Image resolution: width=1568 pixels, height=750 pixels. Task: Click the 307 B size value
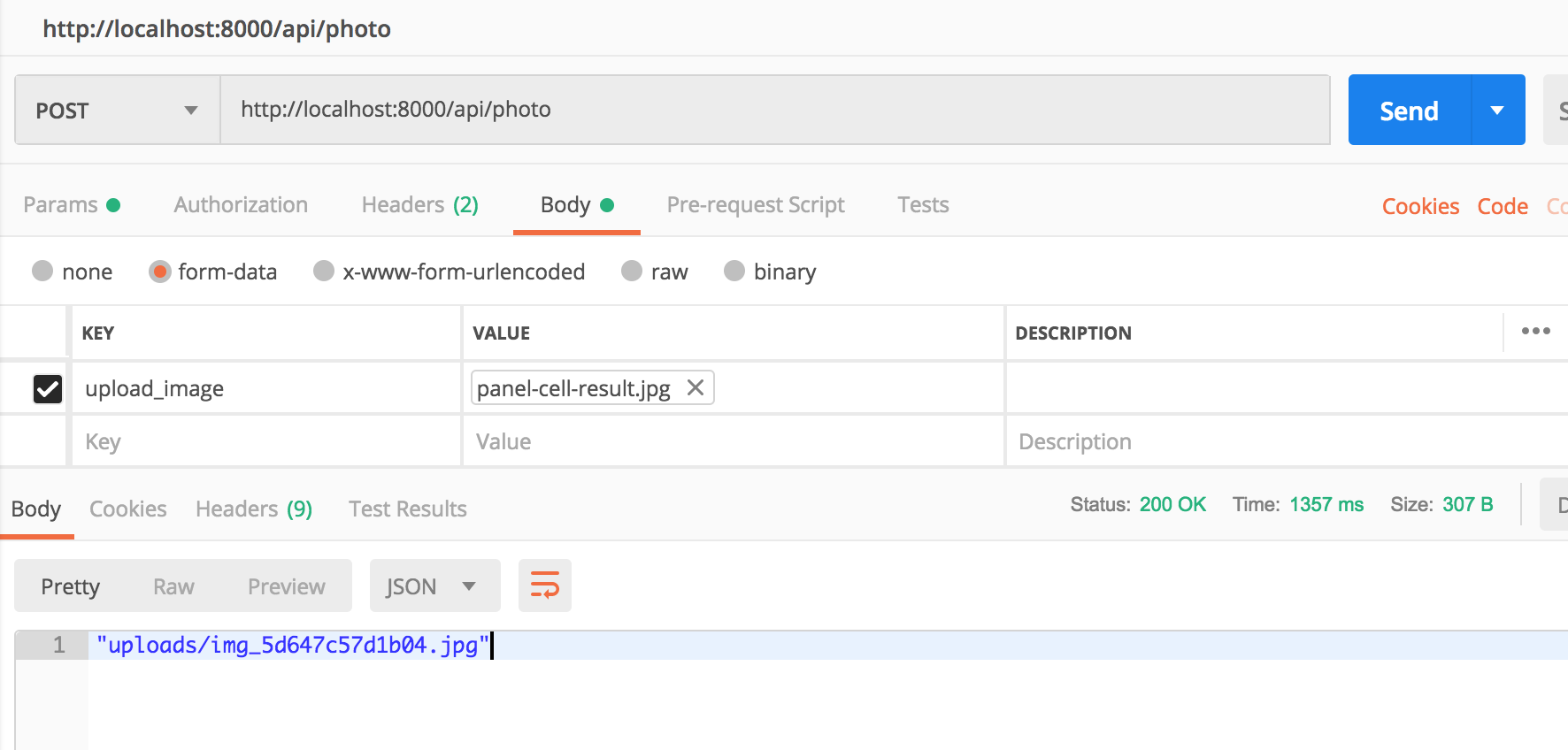[1467, 504]
